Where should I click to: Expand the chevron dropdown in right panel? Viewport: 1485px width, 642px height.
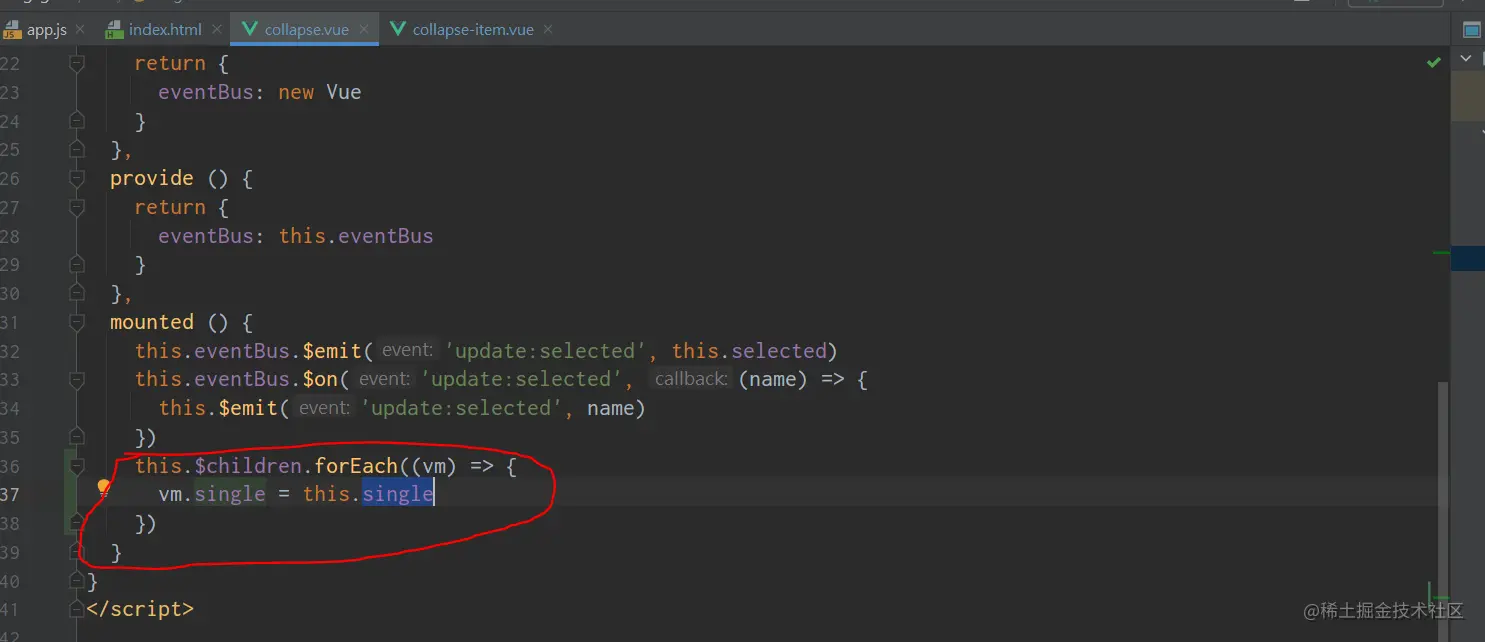[x=1466, y=59]
